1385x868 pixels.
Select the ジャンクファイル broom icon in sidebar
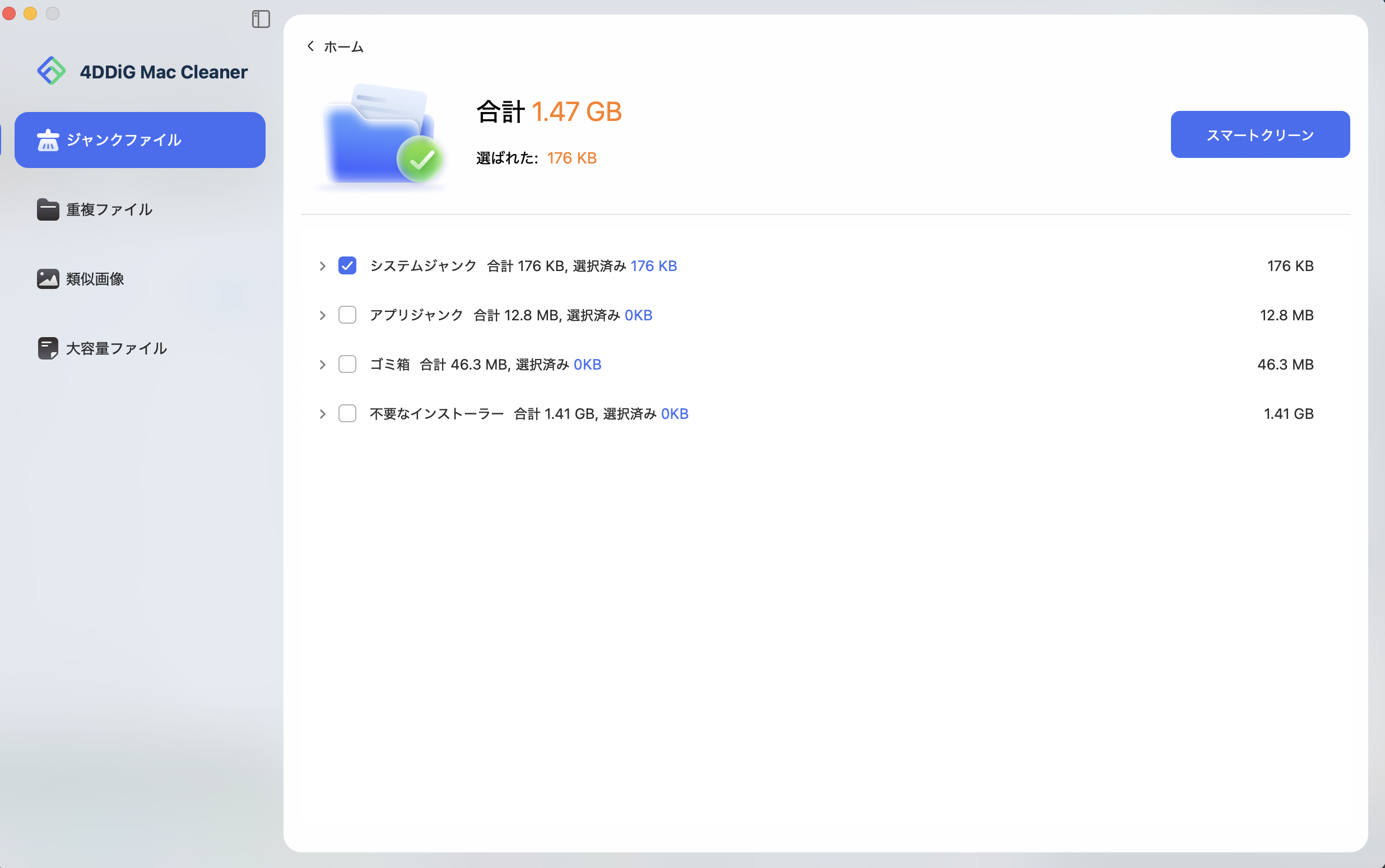click(48, 139)
